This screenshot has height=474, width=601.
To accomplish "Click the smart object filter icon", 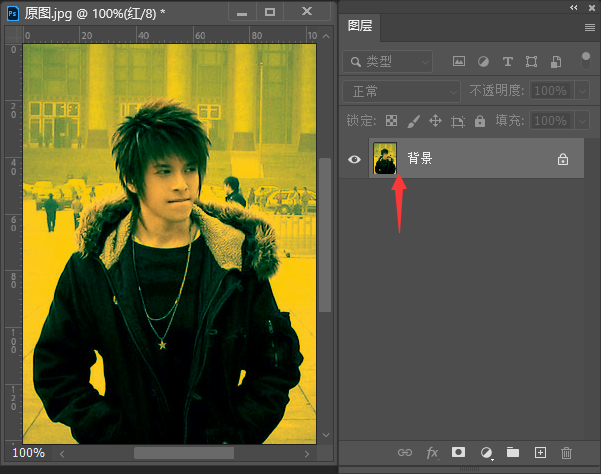I will pyautogui.click(x=555, y=61).
